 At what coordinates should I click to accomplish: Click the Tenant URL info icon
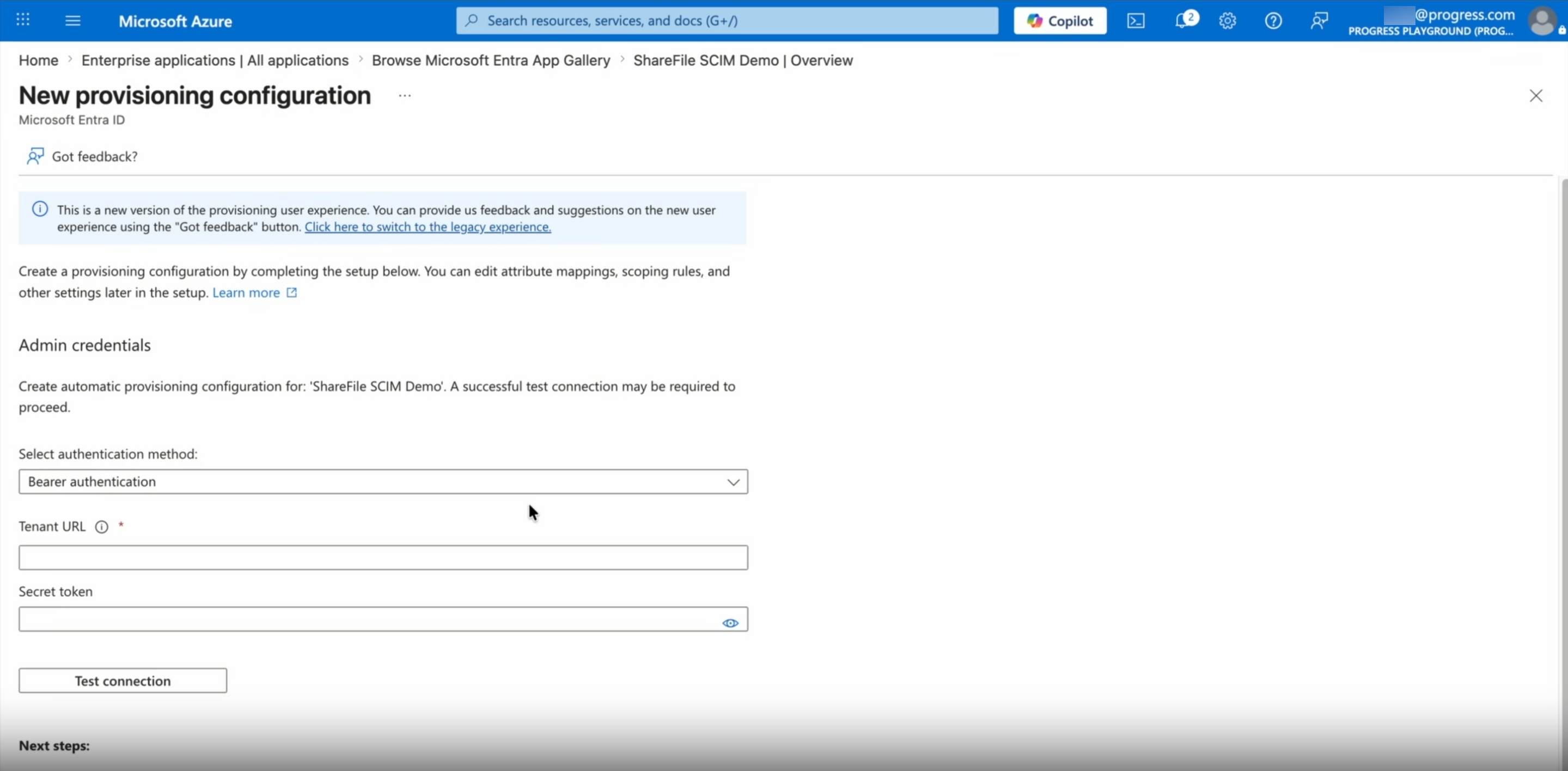point(102,527)
